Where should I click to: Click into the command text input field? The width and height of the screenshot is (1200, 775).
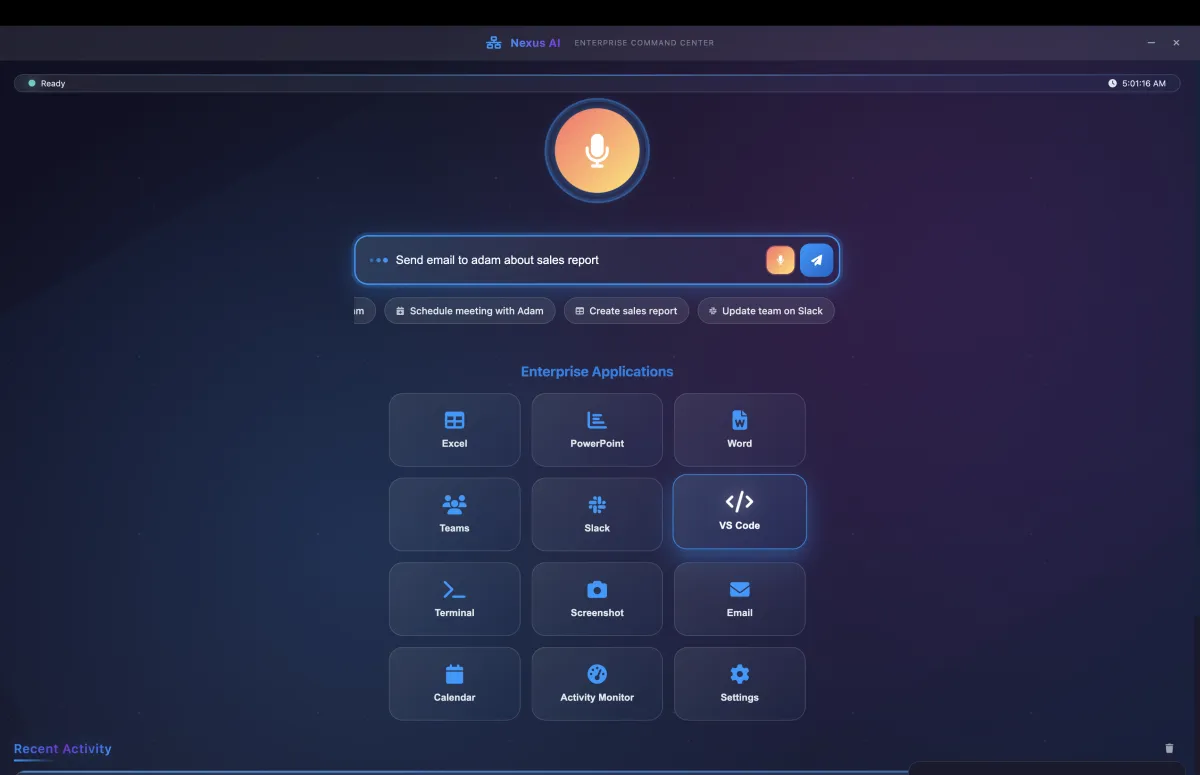coord(575,260)
